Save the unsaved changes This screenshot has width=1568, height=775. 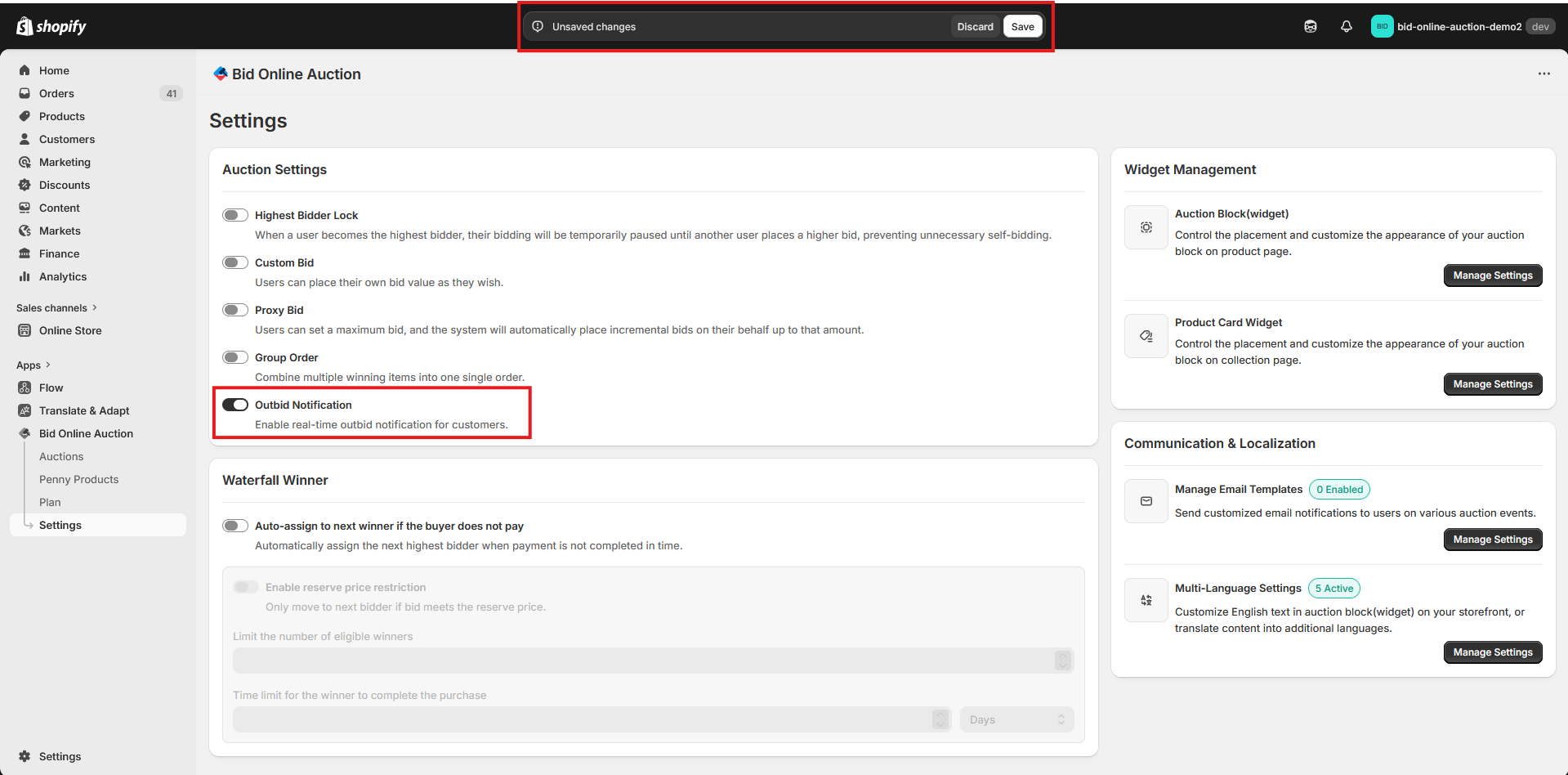point(1022,26)
